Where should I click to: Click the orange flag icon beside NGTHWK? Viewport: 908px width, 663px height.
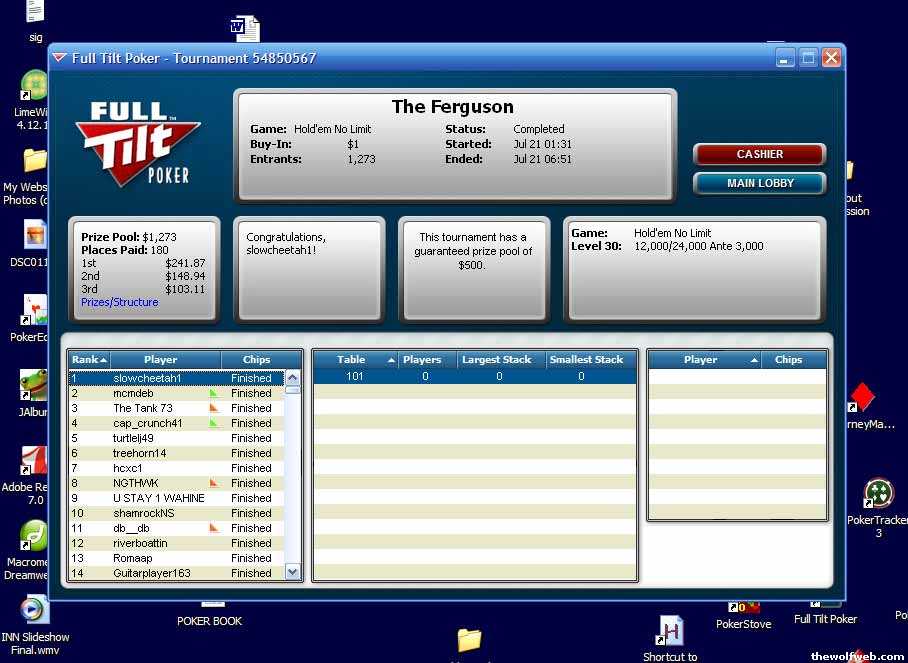213,483
